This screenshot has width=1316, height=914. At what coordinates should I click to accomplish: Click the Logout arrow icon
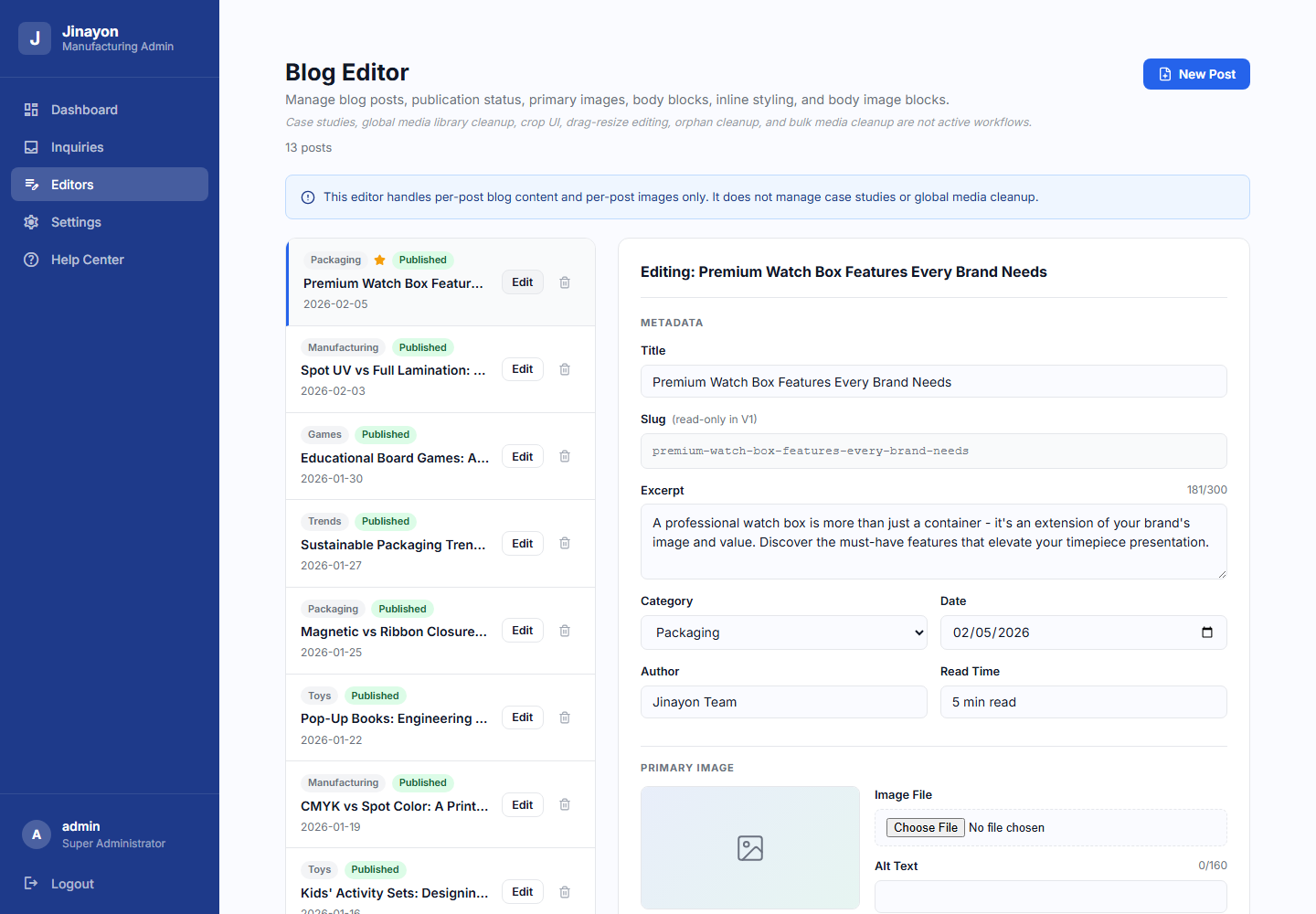31,883
